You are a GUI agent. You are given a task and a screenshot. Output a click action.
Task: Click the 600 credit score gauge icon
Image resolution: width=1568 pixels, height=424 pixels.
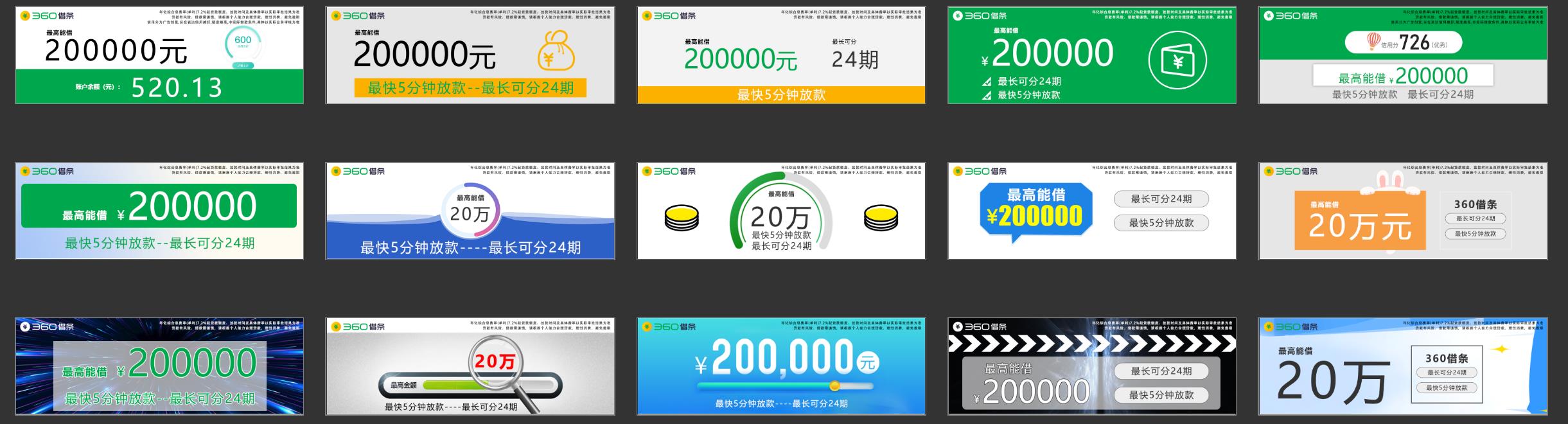coord(243,43)
